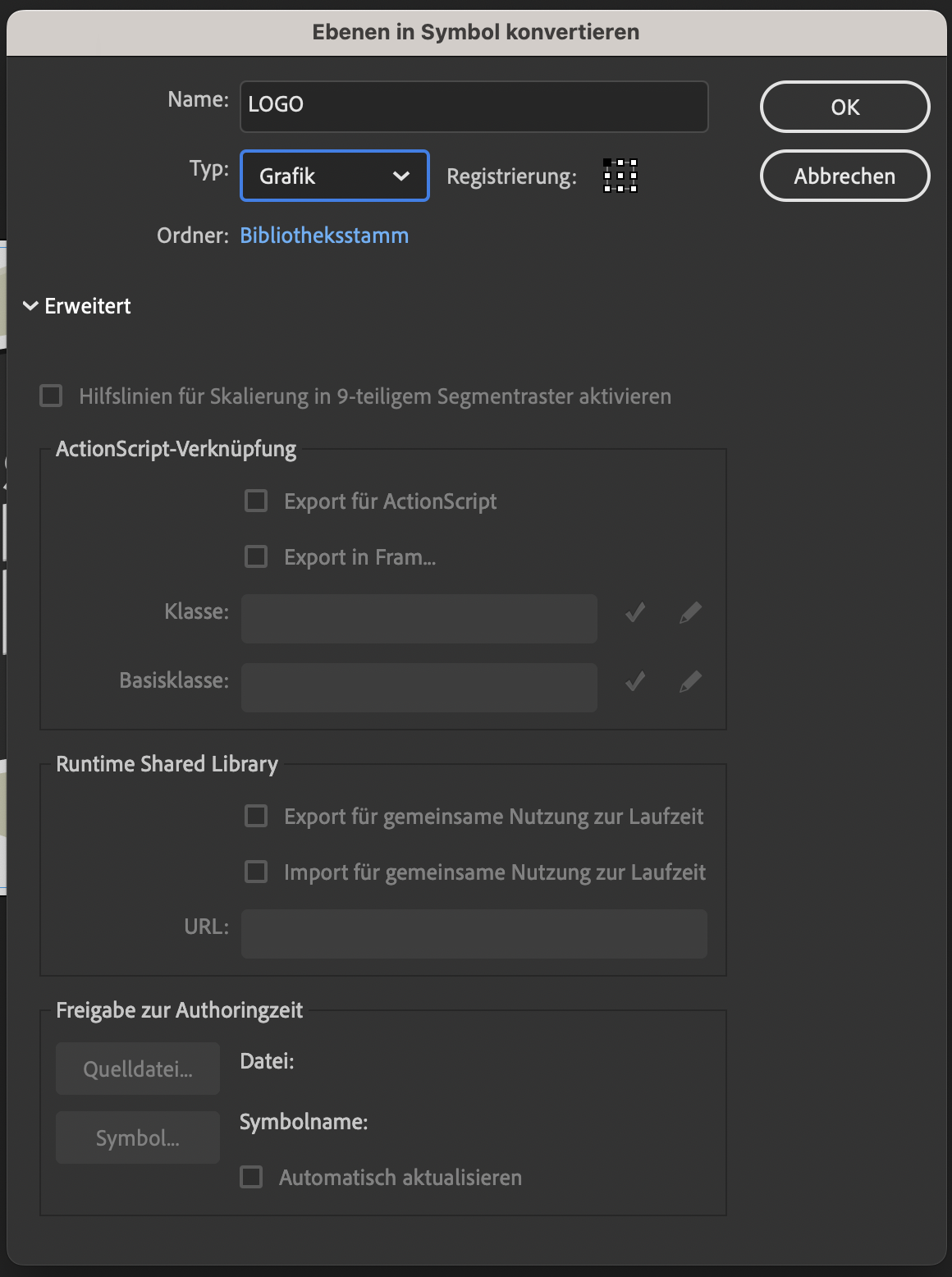Check Export für ActionScript
The width and height of the screenshot is (952, 1277).
coord(256,501)
